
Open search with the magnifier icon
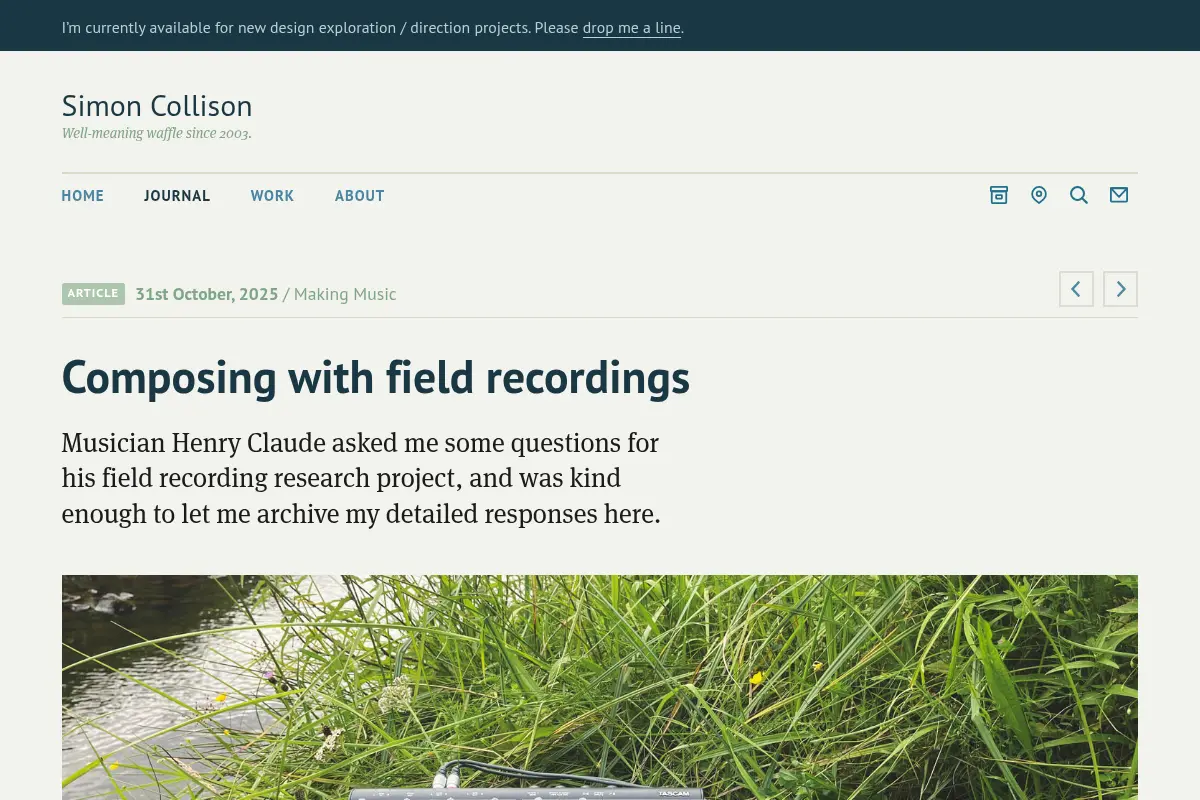[x=1078, y=195]
